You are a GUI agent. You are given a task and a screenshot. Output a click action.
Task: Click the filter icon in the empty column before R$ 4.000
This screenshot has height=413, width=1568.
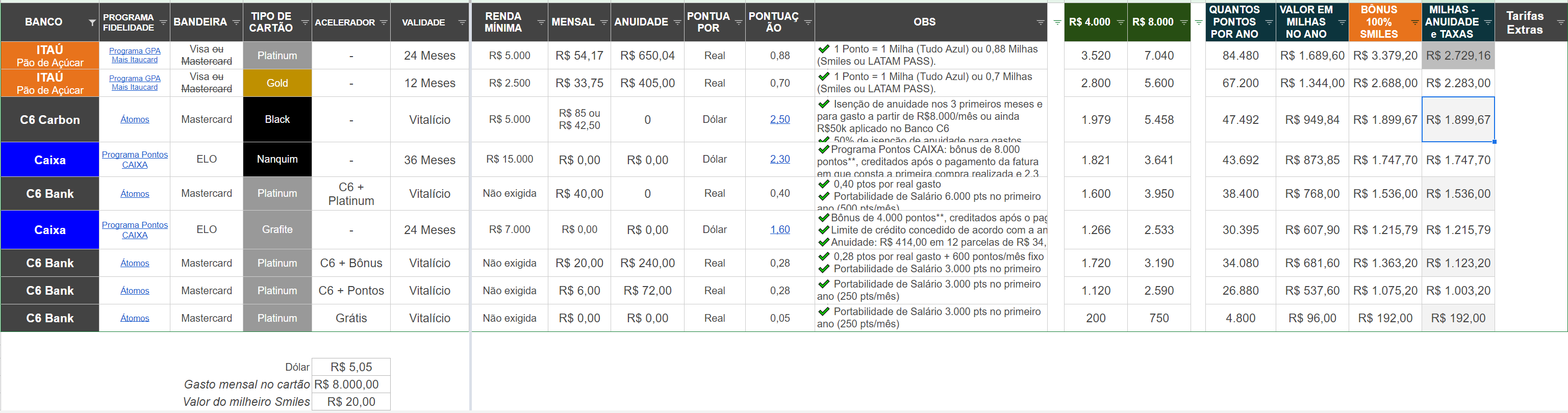[1057, 22]
